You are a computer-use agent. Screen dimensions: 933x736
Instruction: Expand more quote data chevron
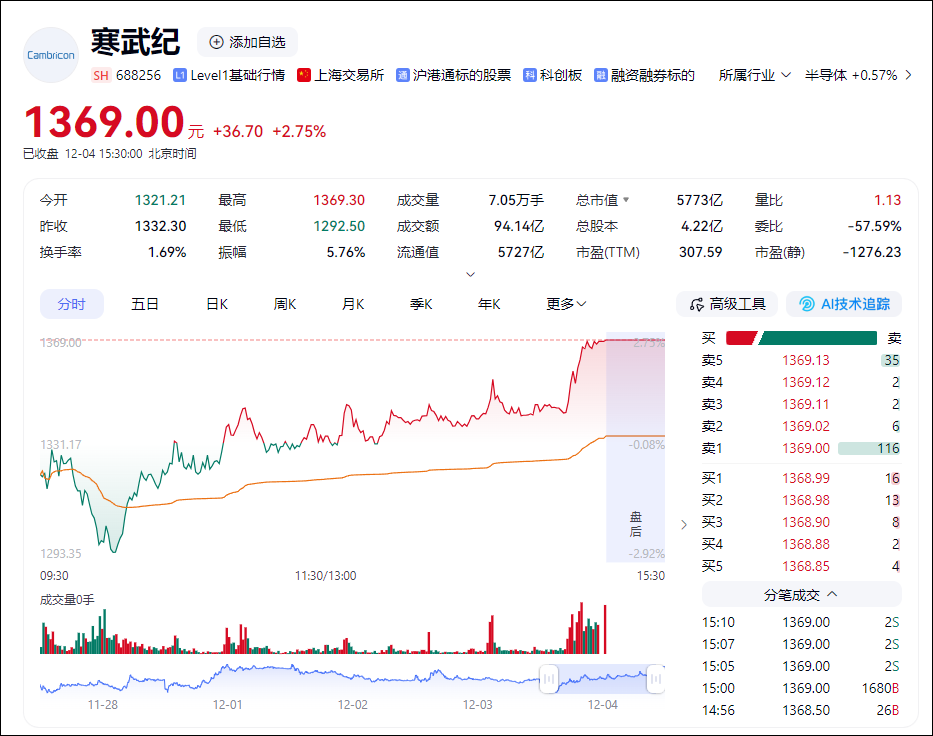(470, 274)
